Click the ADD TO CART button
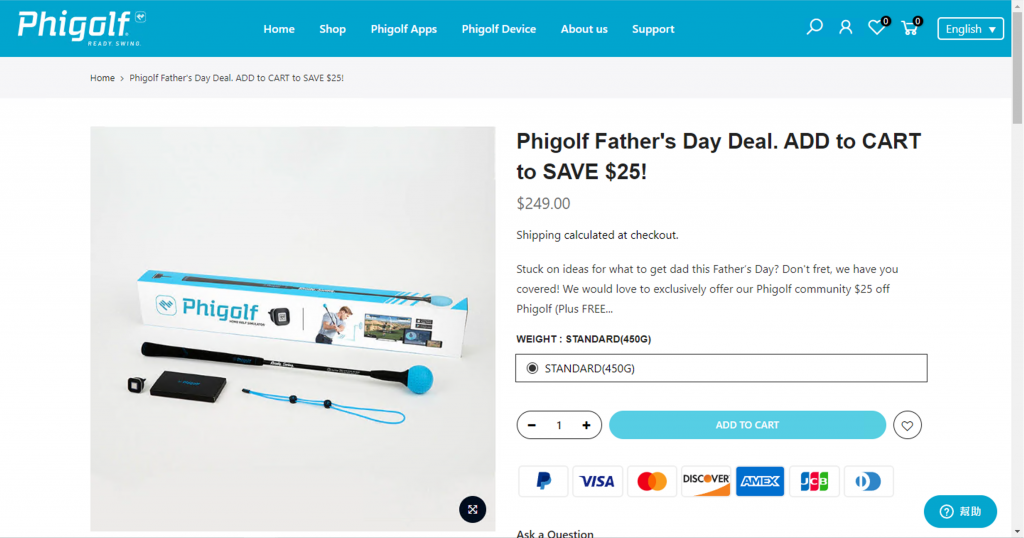The image size is (1024, 538). pos(747,425)
